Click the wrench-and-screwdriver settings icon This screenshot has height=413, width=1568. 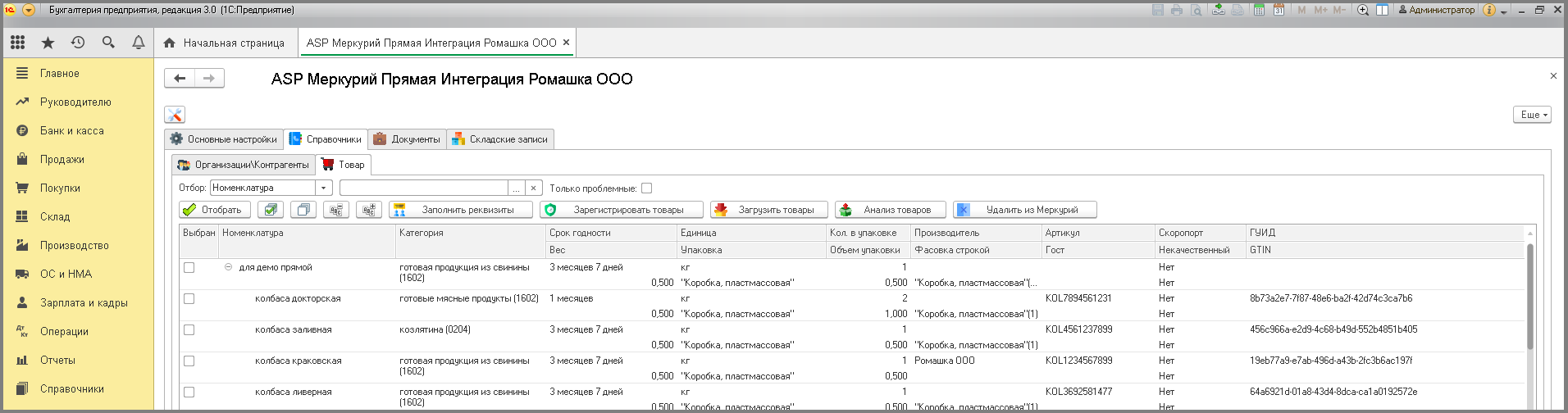coord(175,115)
